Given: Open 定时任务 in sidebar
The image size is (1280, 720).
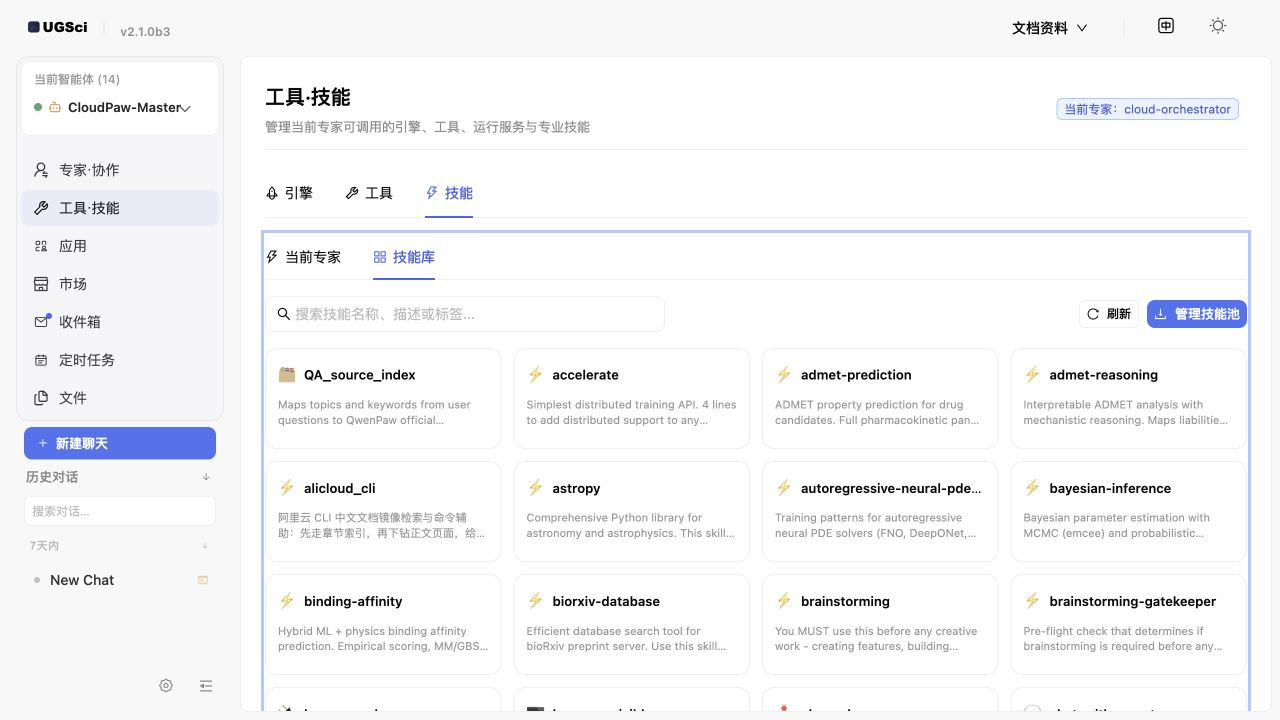Looking at the screenshot, I should click(120, 360).
